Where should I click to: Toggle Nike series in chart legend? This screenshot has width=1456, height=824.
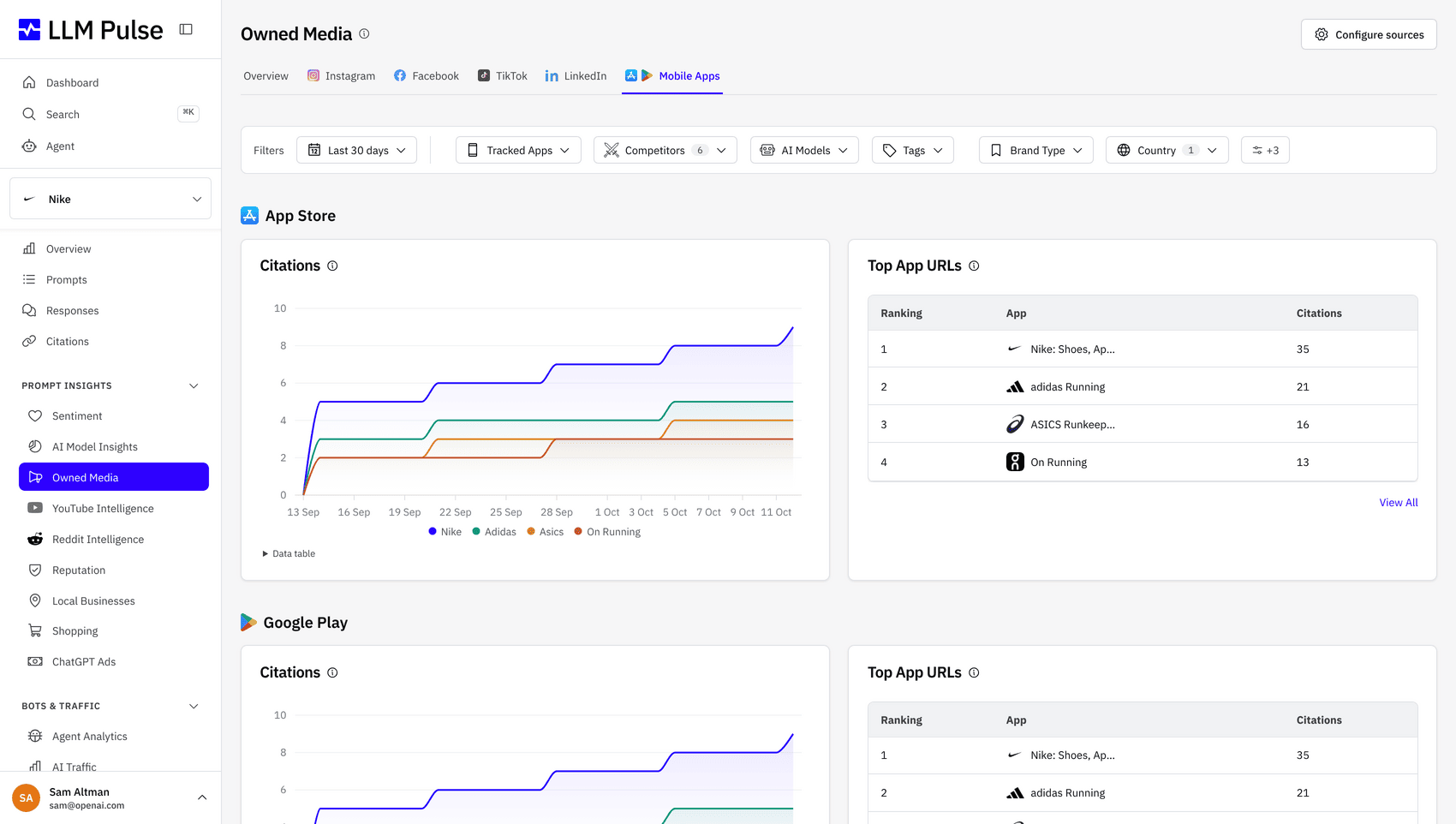pyautogui.click(x=445, y=532)
